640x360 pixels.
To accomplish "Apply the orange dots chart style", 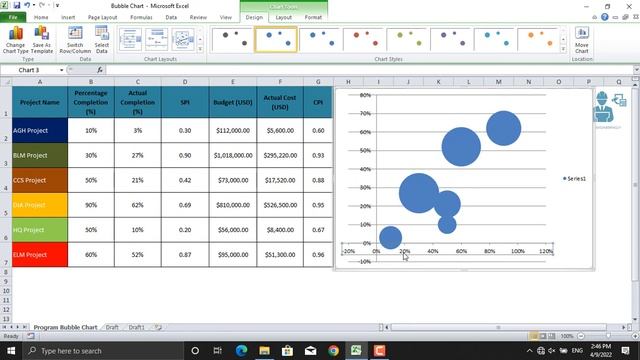I will coord(538,40).
